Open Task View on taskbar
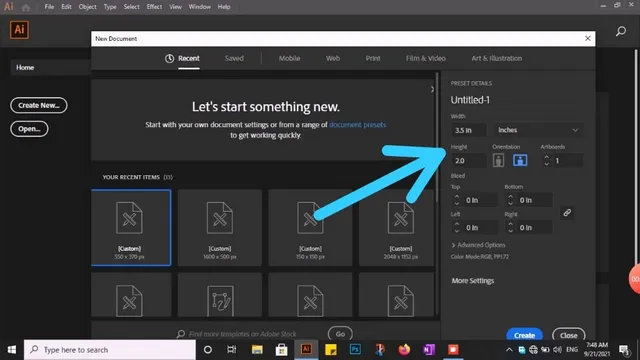The width and height of the screenshot is (640, 360). [231, 350]
